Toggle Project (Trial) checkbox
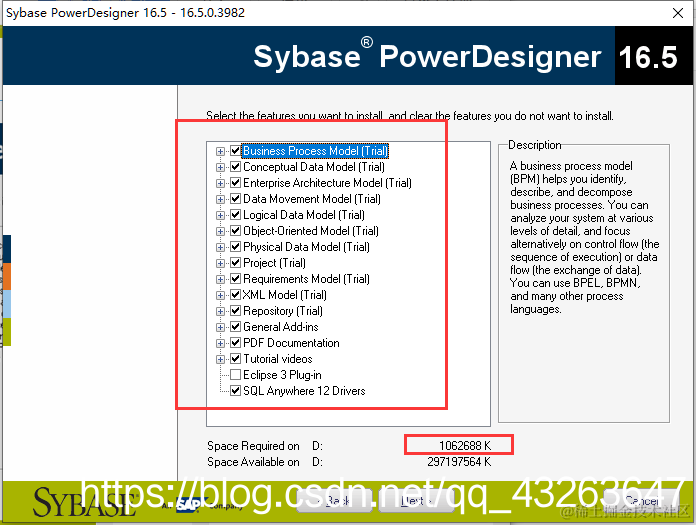 pyautogui.click(x=236, y=262)
